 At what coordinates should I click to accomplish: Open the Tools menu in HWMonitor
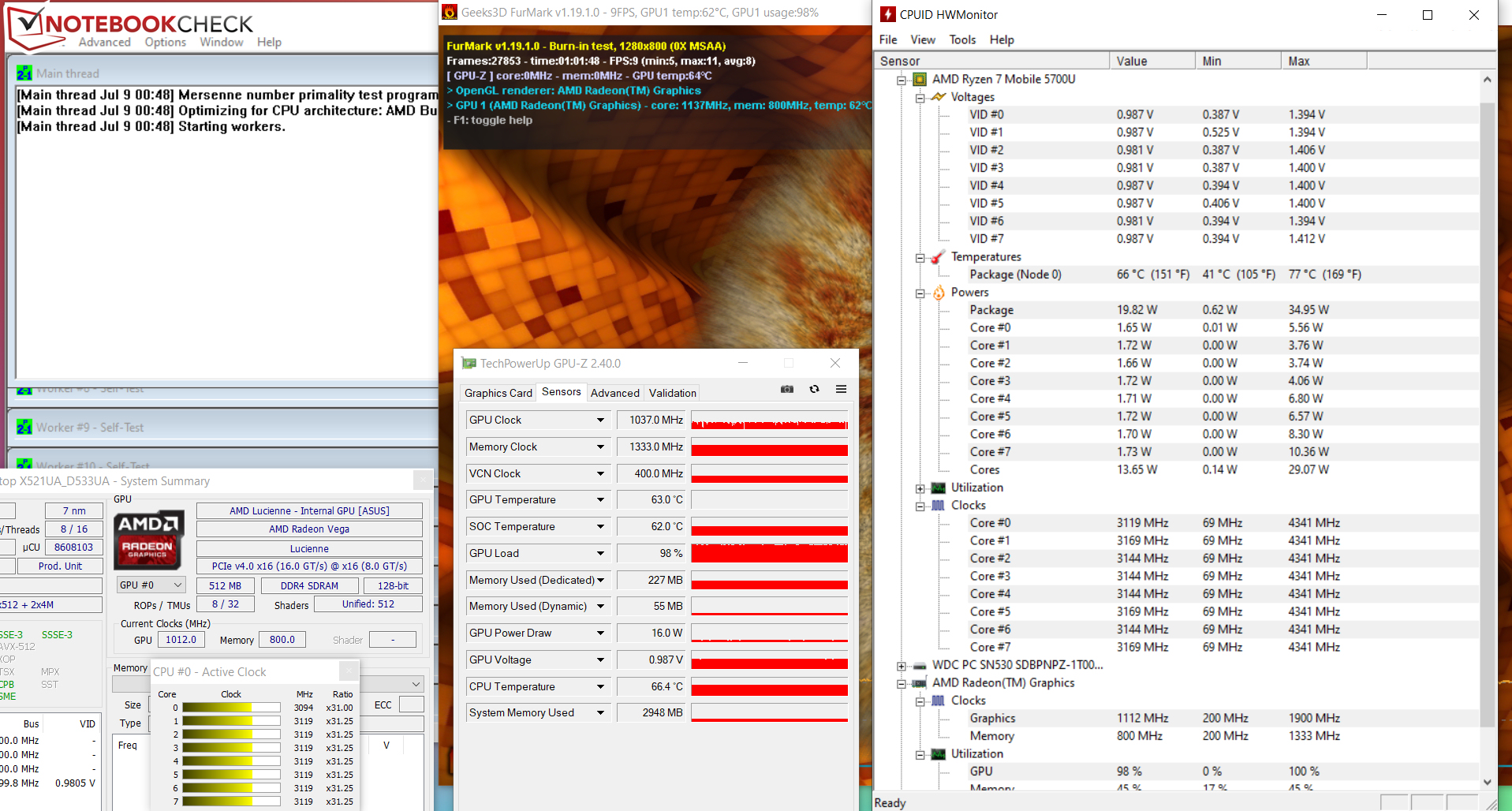coord(962,39)
